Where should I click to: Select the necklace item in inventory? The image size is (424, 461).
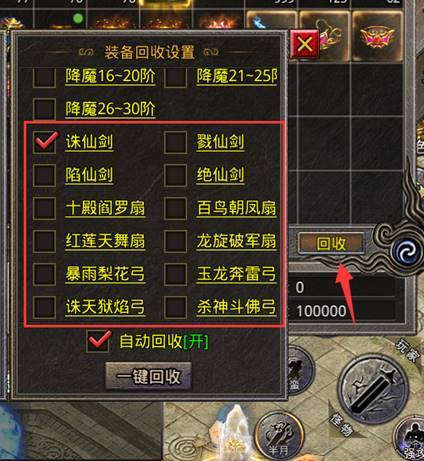[325, 36]
